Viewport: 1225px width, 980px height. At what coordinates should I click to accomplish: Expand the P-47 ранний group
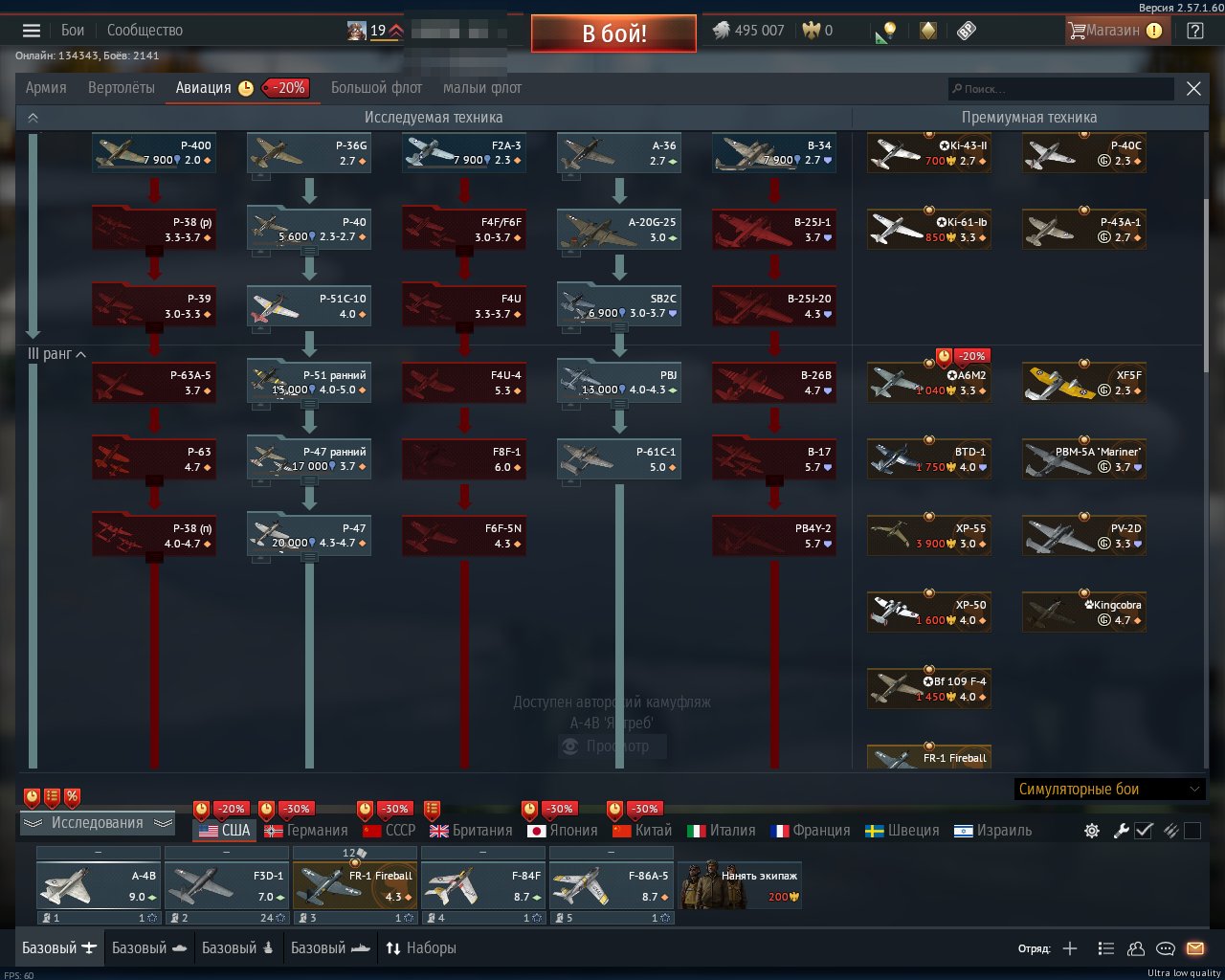pyautogui.click(x=309, y=480)
